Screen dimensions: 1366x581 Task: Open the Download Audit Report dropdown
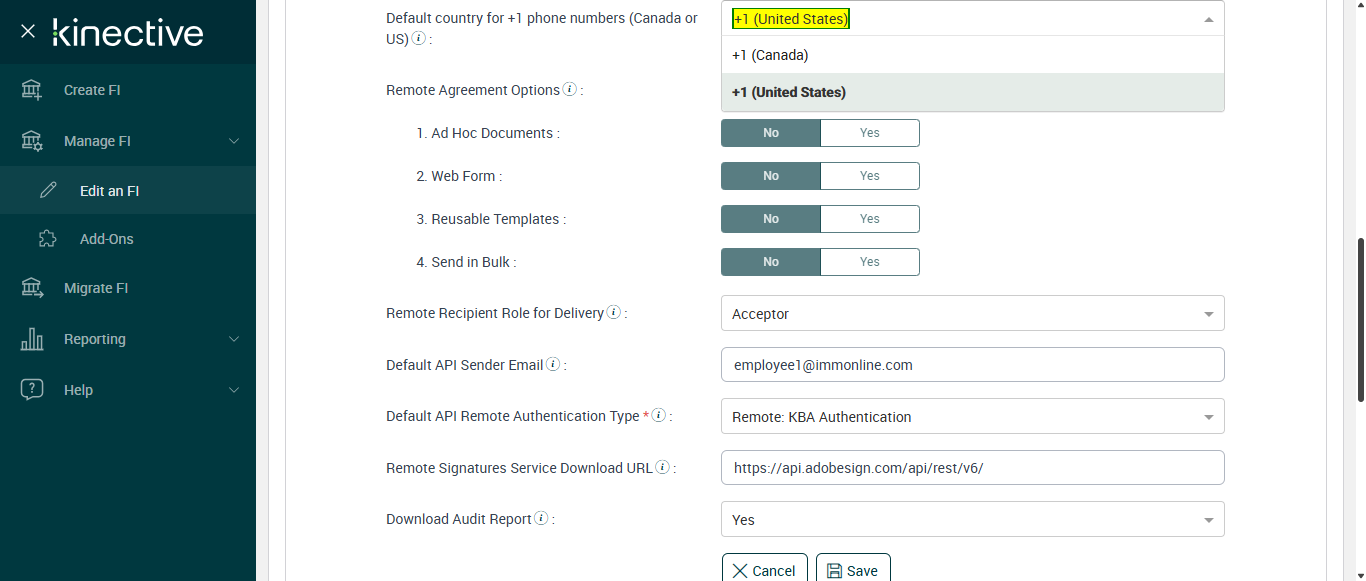pyautogui.click(x=972, y=520)
